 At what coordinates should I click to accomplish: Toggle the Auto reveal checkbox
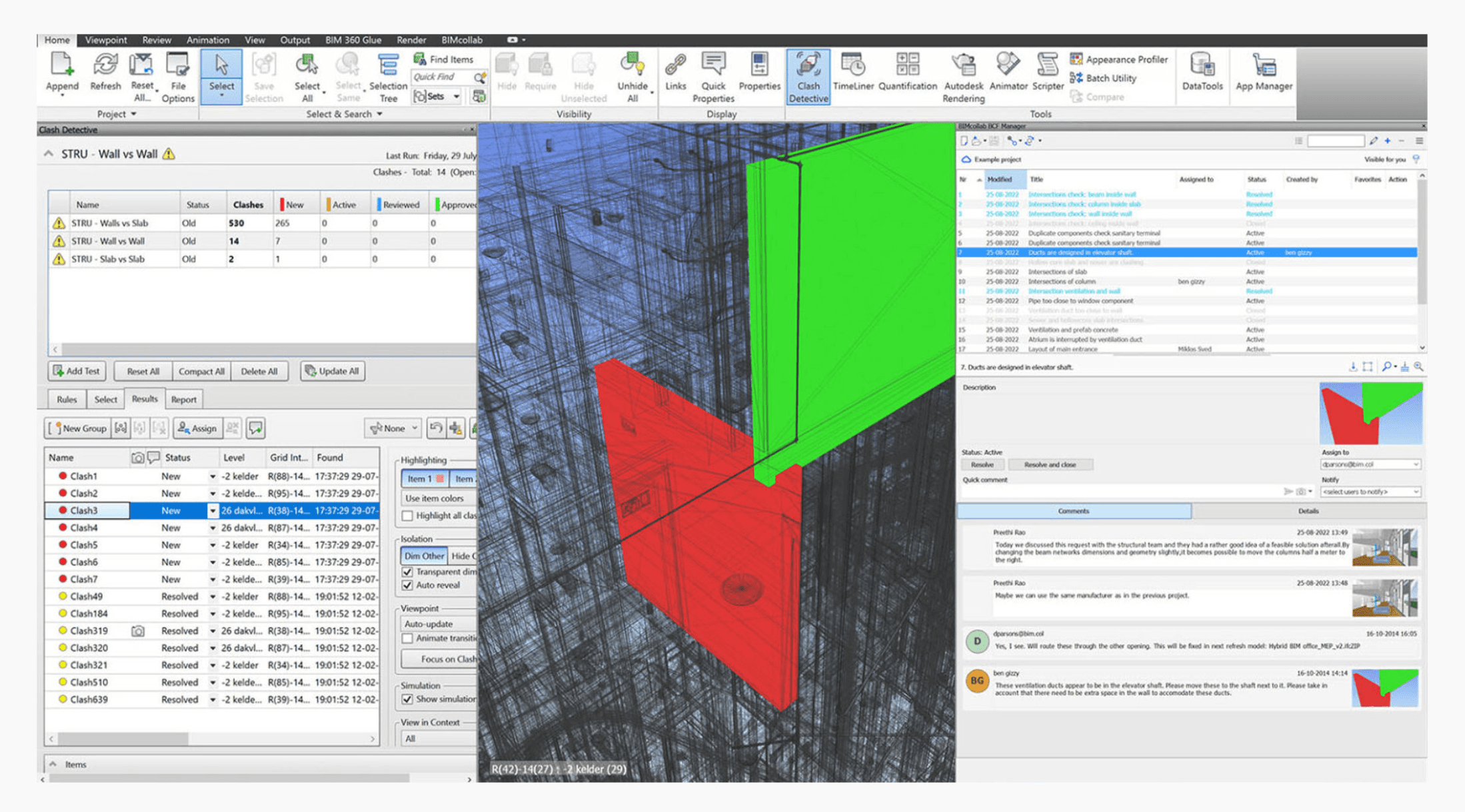pyautogui.click(x=407, y=585)
